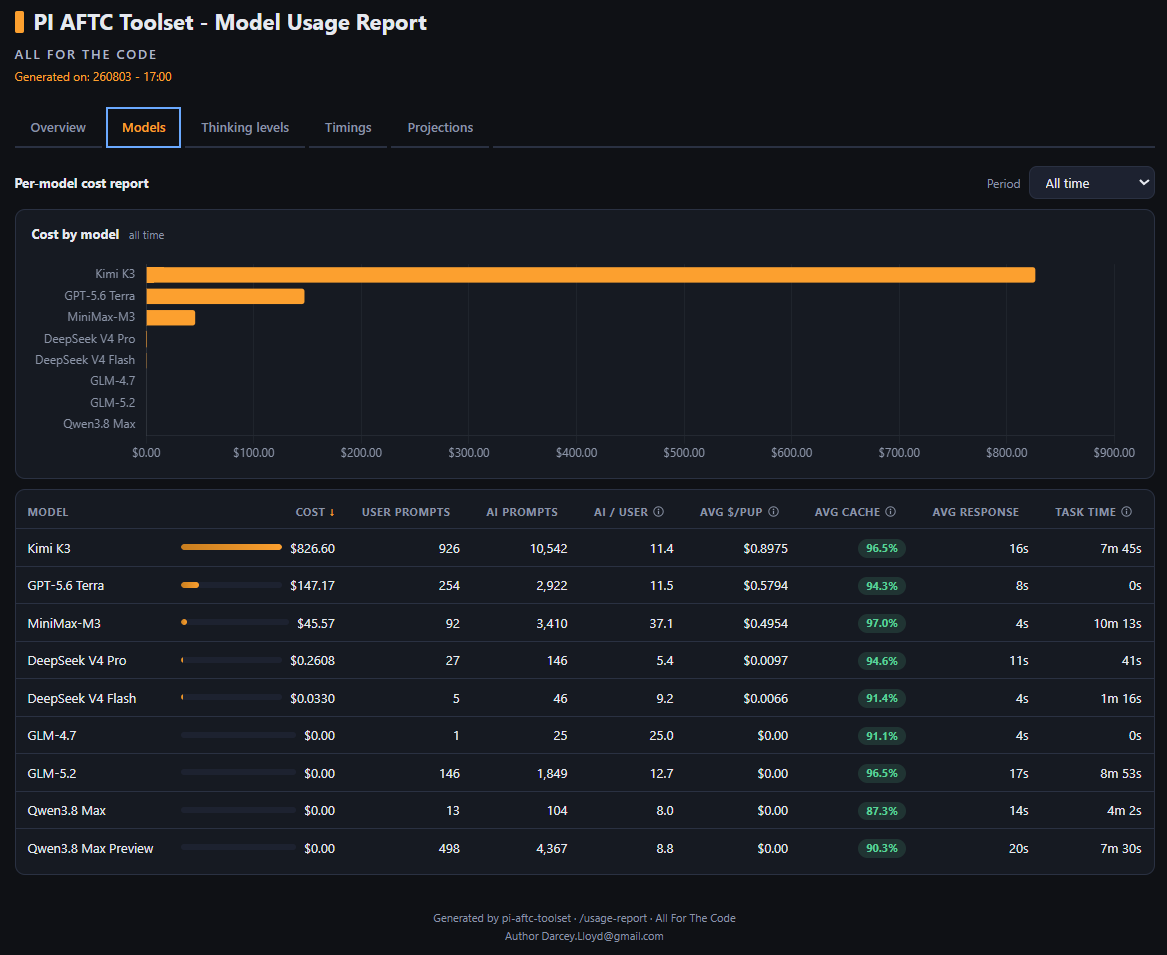The image size is (1167, 955).
Task: Open the Projections tab
Action: 440,127
